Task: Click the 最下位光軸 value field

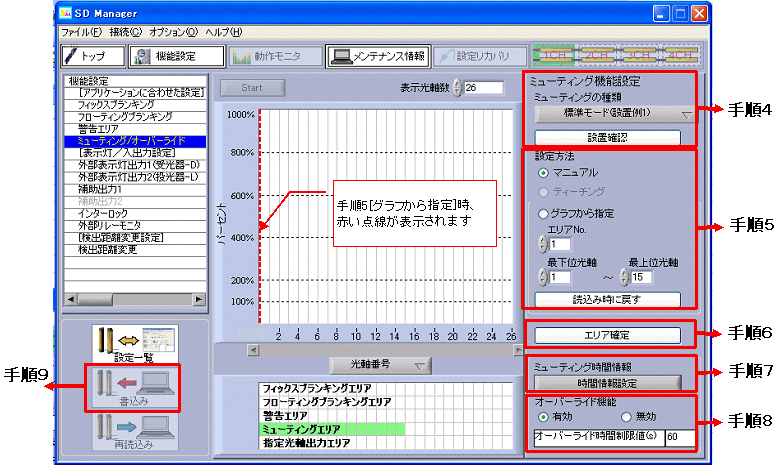Action: point(560,277)
